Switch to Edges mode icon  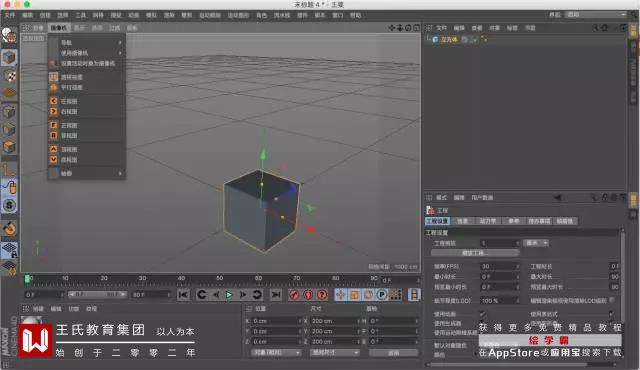9,129
